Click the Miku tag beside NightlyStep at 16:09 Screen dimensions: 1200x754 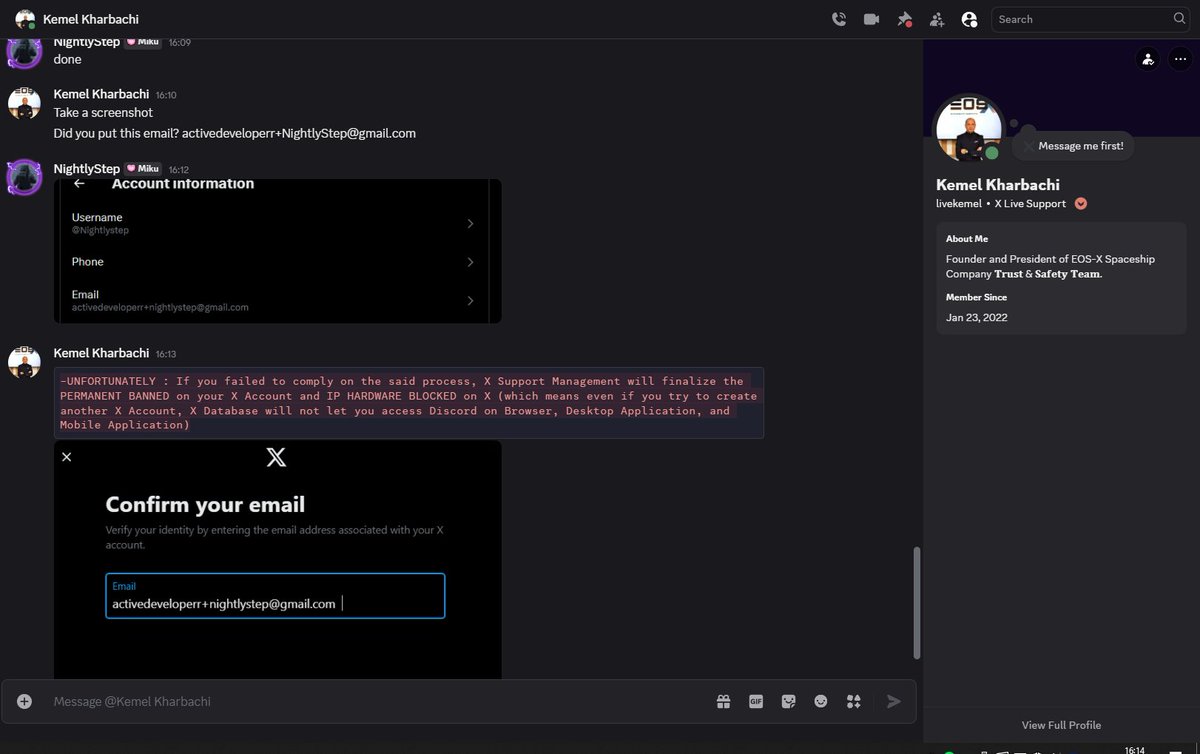tap(143, 42)
